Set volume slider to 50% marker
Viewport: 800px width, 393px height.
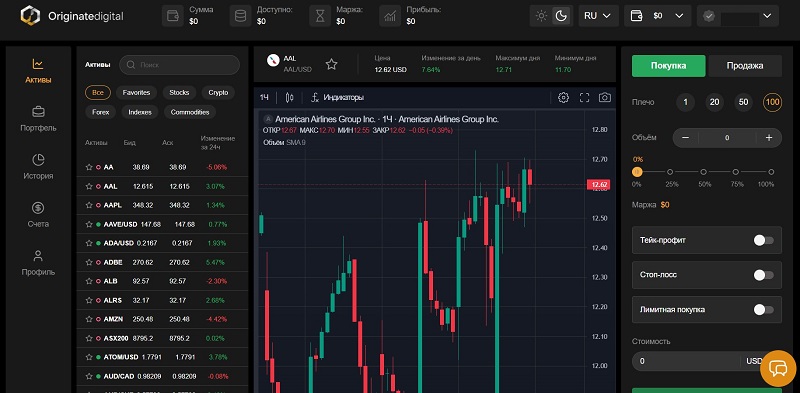[704, 172]
